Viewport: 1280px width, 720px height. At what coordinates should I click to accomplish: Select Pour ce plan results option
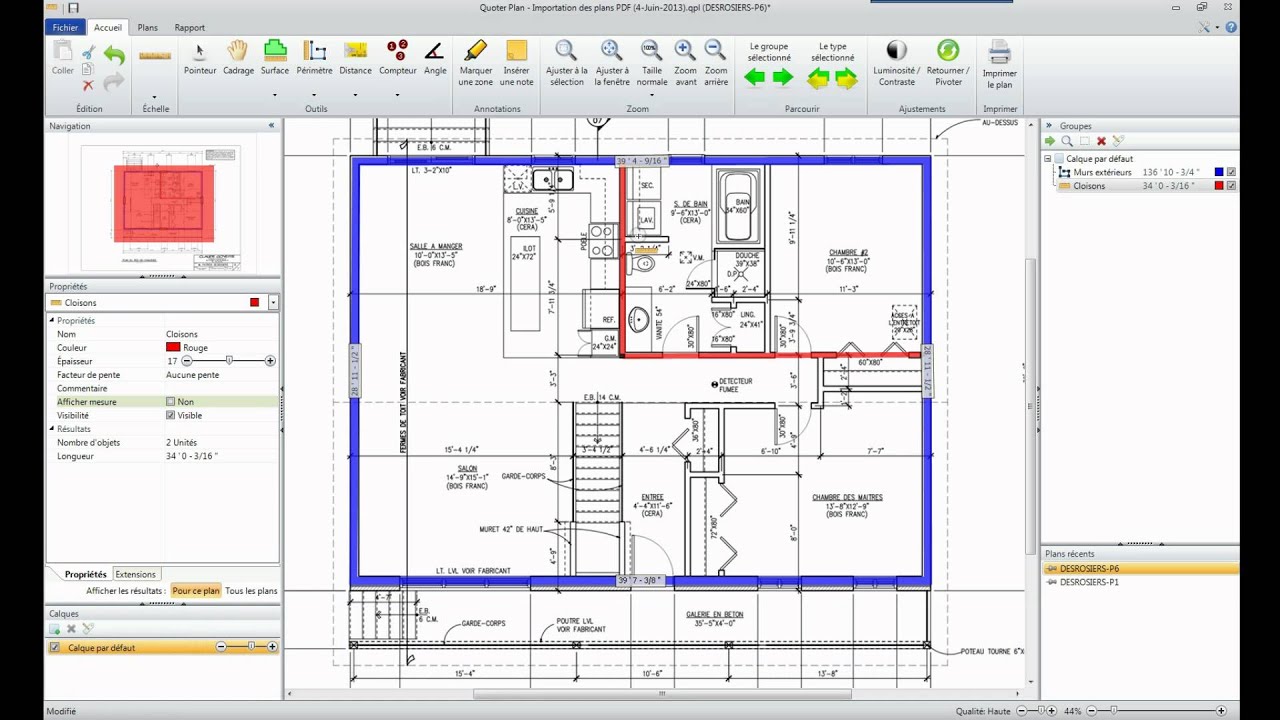pyautogui.click(x=196, y=591)
